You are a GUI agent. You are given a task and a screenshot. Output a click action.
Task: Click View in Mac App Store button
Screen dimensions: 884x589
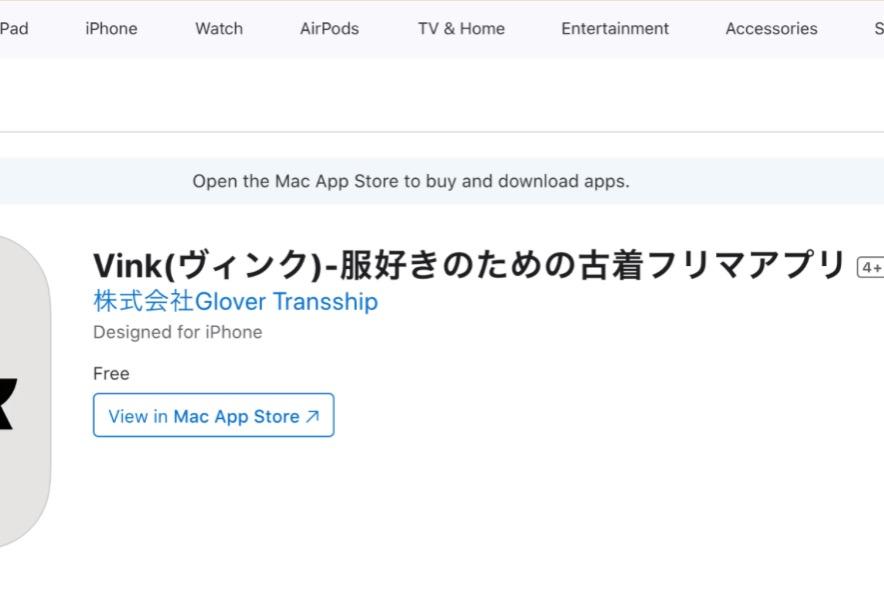(214, 415)
